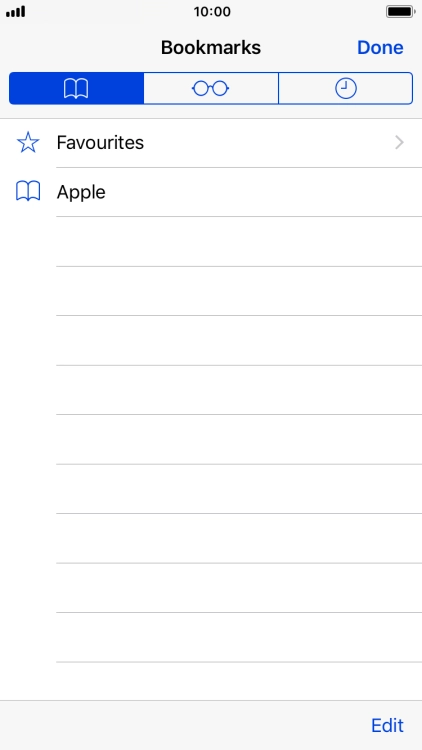Tap the 10:00 clock in status bar

pyautogui.click(x=212, y=11)
